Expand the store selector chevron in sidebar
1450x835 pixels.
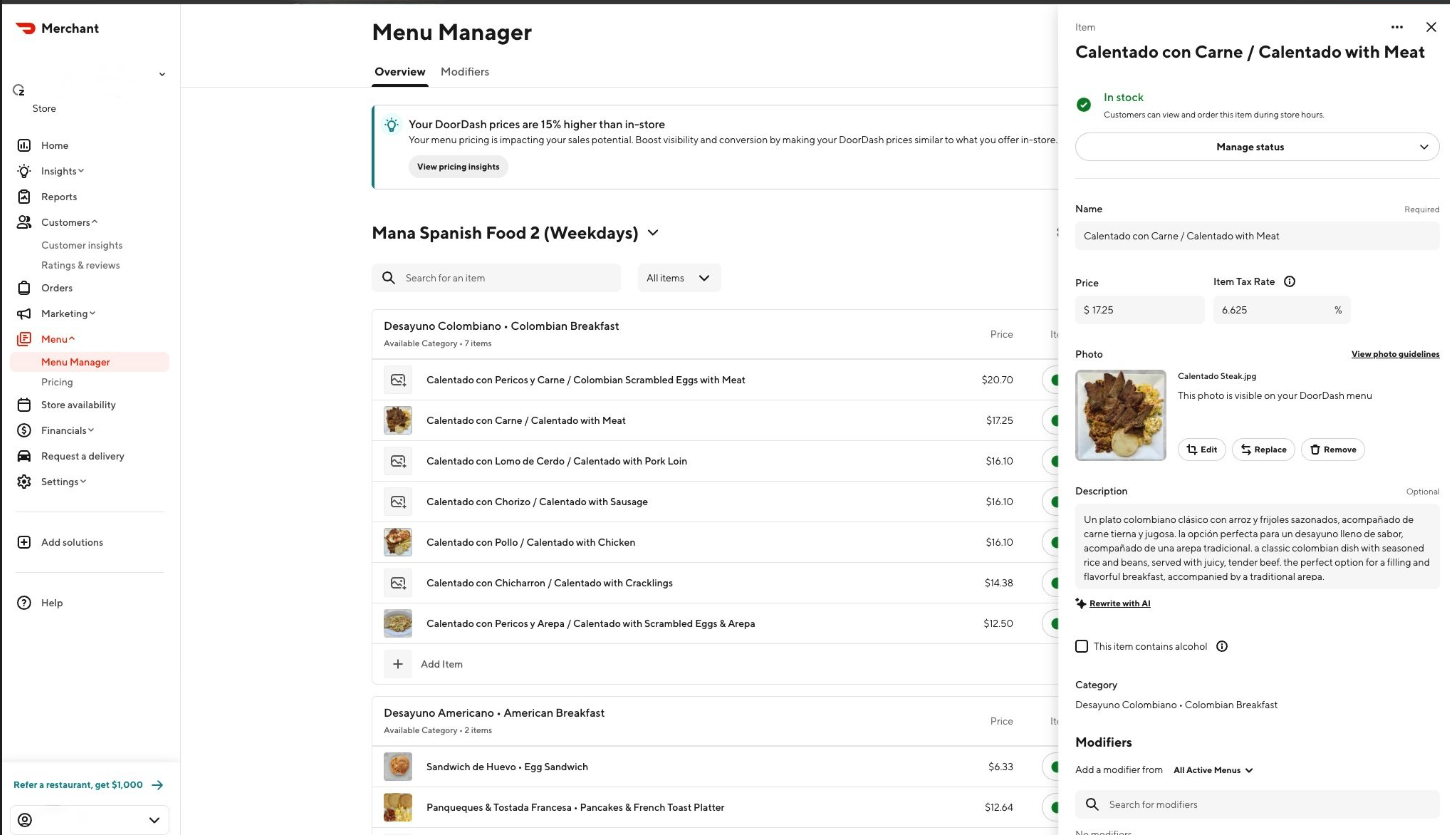[x=162, y=74]
